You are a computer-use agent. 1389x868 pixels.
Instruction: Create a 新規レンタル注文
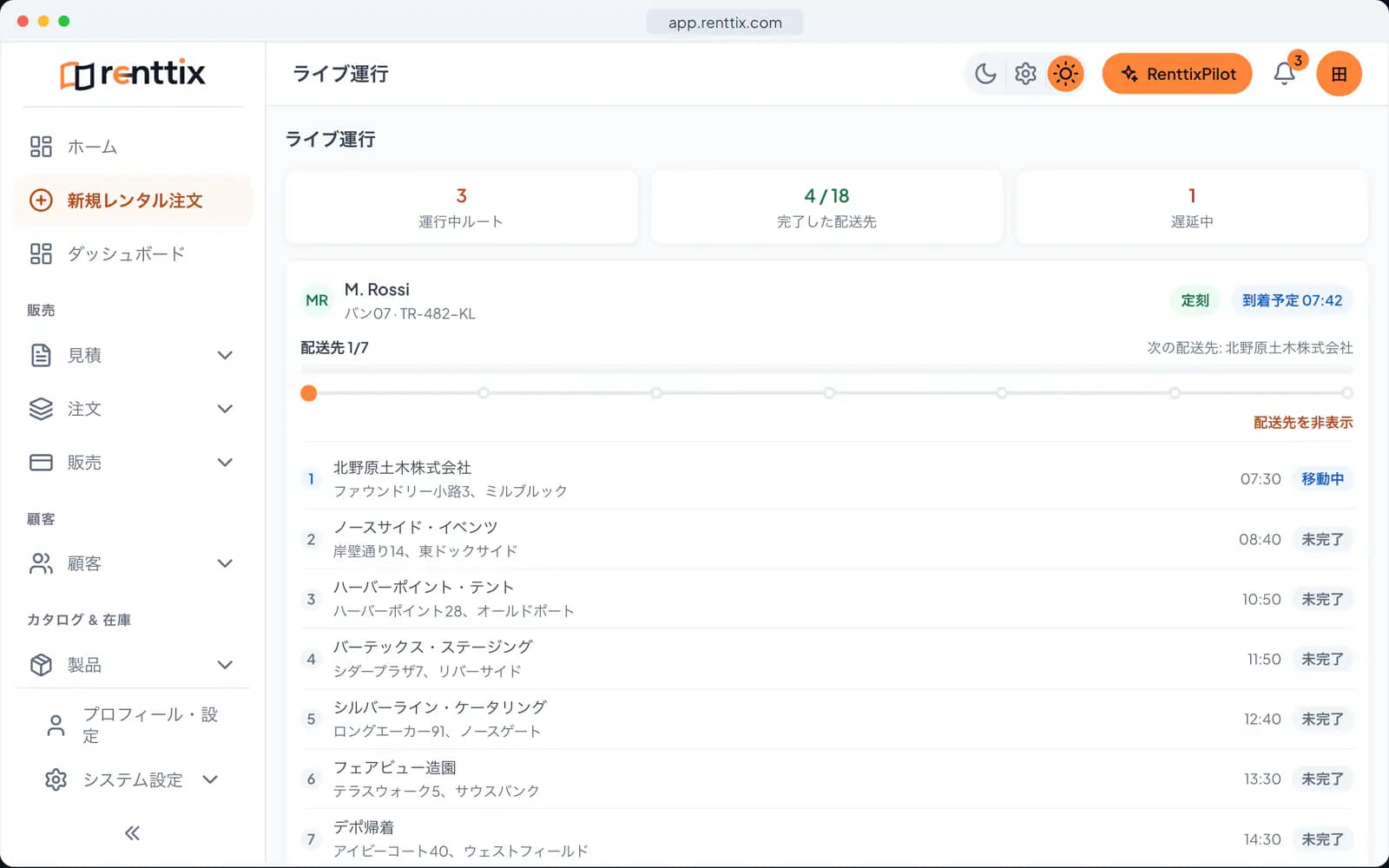pyautogui.click(x=133, y=201)
